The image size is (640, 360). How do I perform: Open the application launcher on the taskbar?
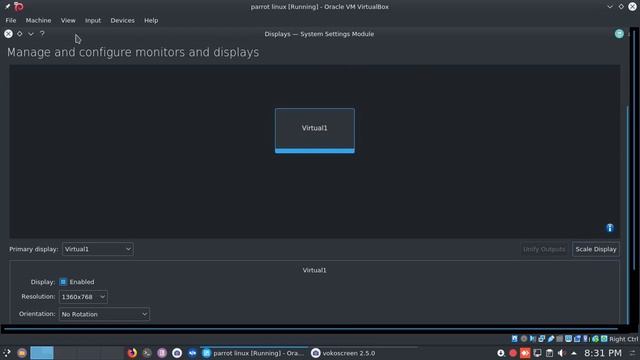coord(7,353)
